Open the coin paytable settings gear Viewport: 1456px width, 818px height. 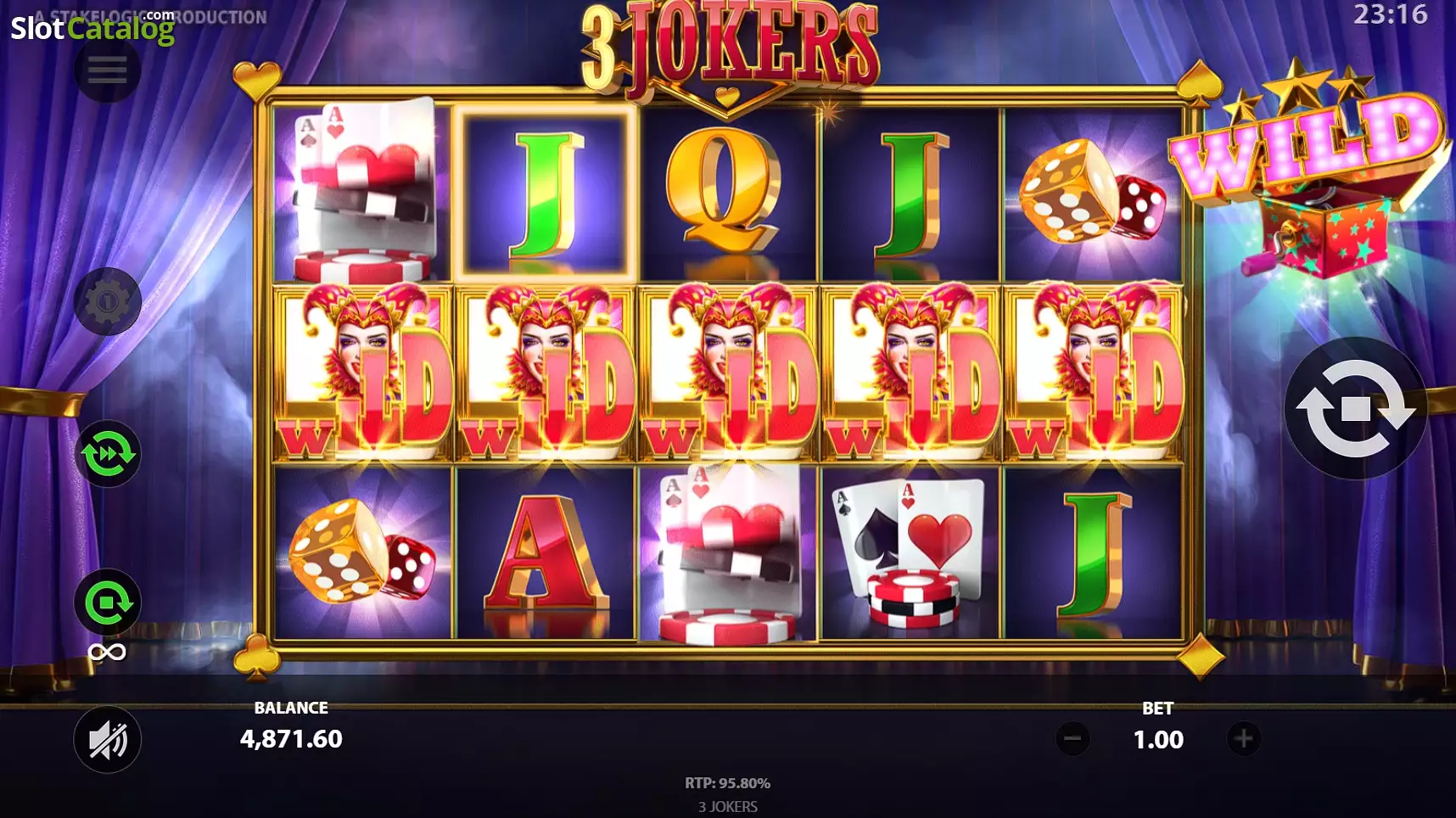[107, 301]
